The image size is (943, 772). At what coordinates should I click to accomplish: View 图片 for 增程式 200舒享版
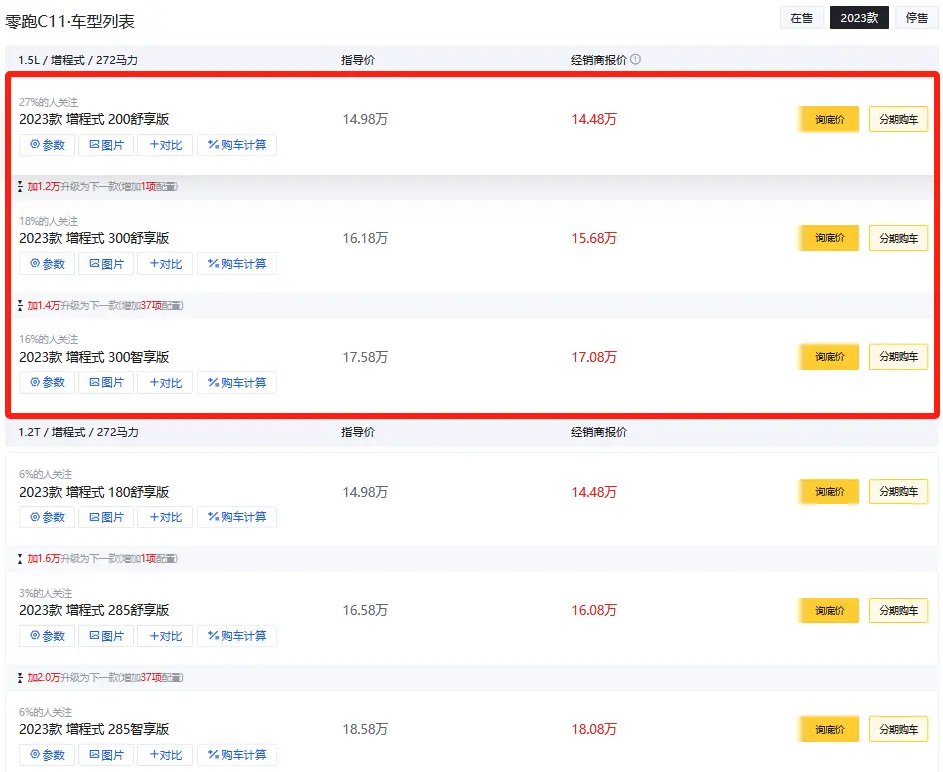tap(106, 145)
